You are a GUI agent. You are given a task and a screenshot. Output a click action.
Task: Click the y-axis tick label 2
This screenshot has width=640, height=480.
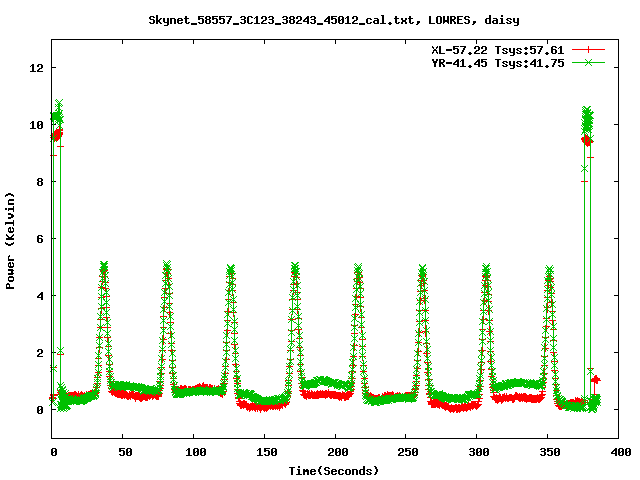[x=40, y=353]
